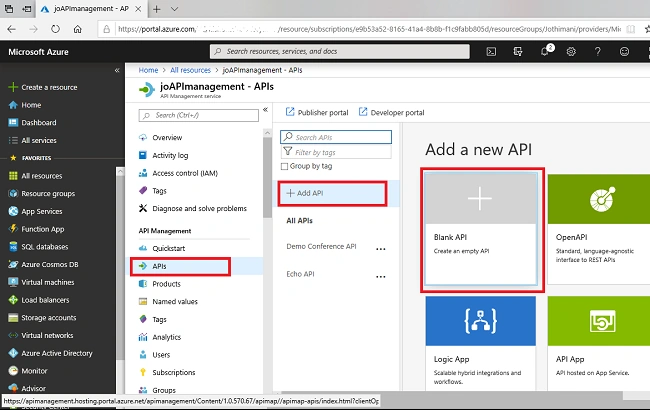Open Named values
Image resolution: width=650 pixels, height=410 pixels.
pos(168,302)
